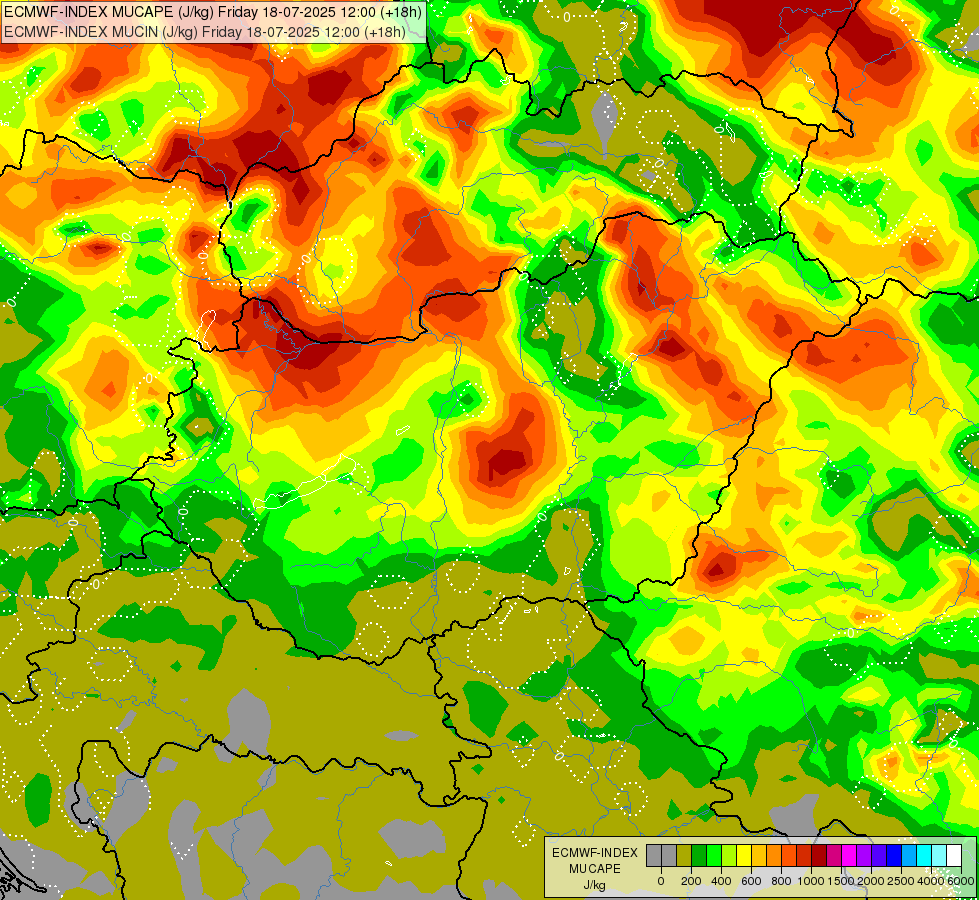Click the bright cyan swatch before 4000
Screen dimensions: 979x900
(924, 855)
